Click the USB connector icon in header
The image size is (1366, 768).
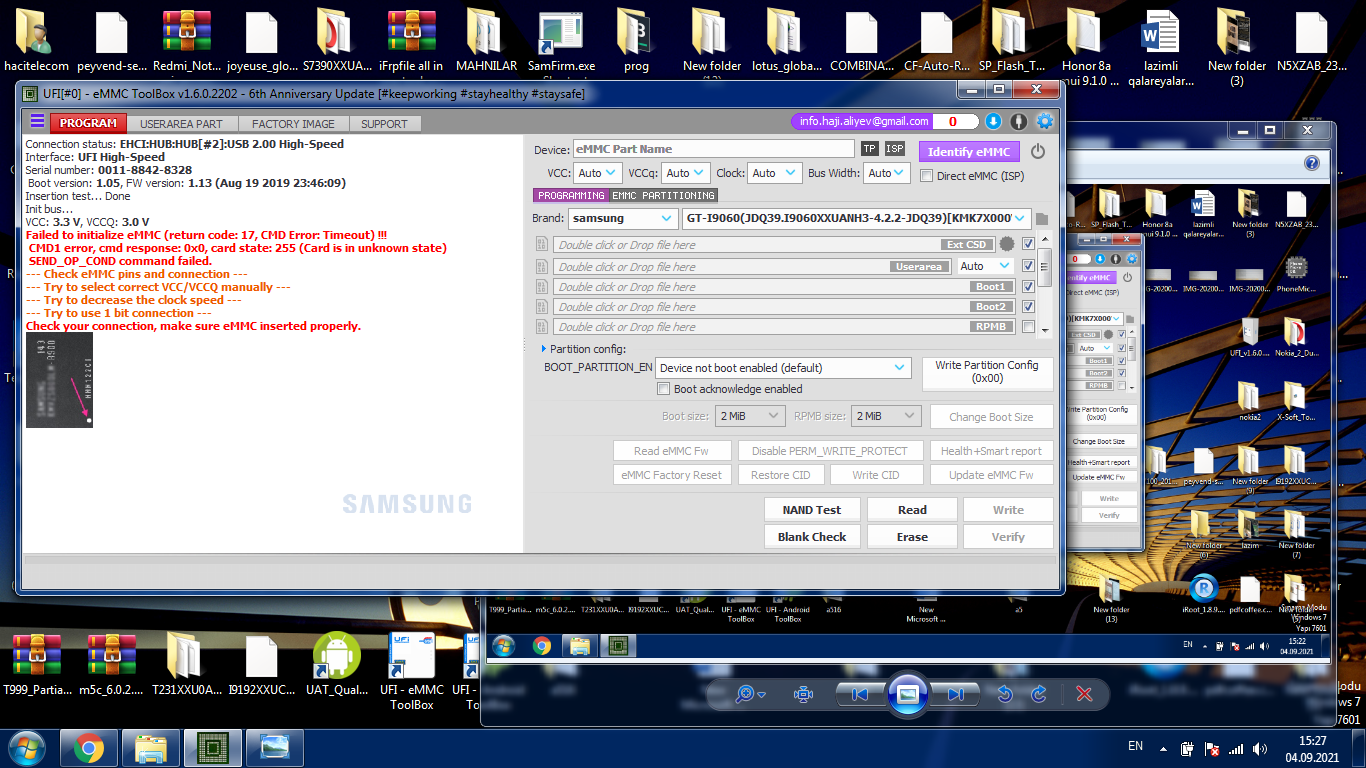click(1019, 122)
